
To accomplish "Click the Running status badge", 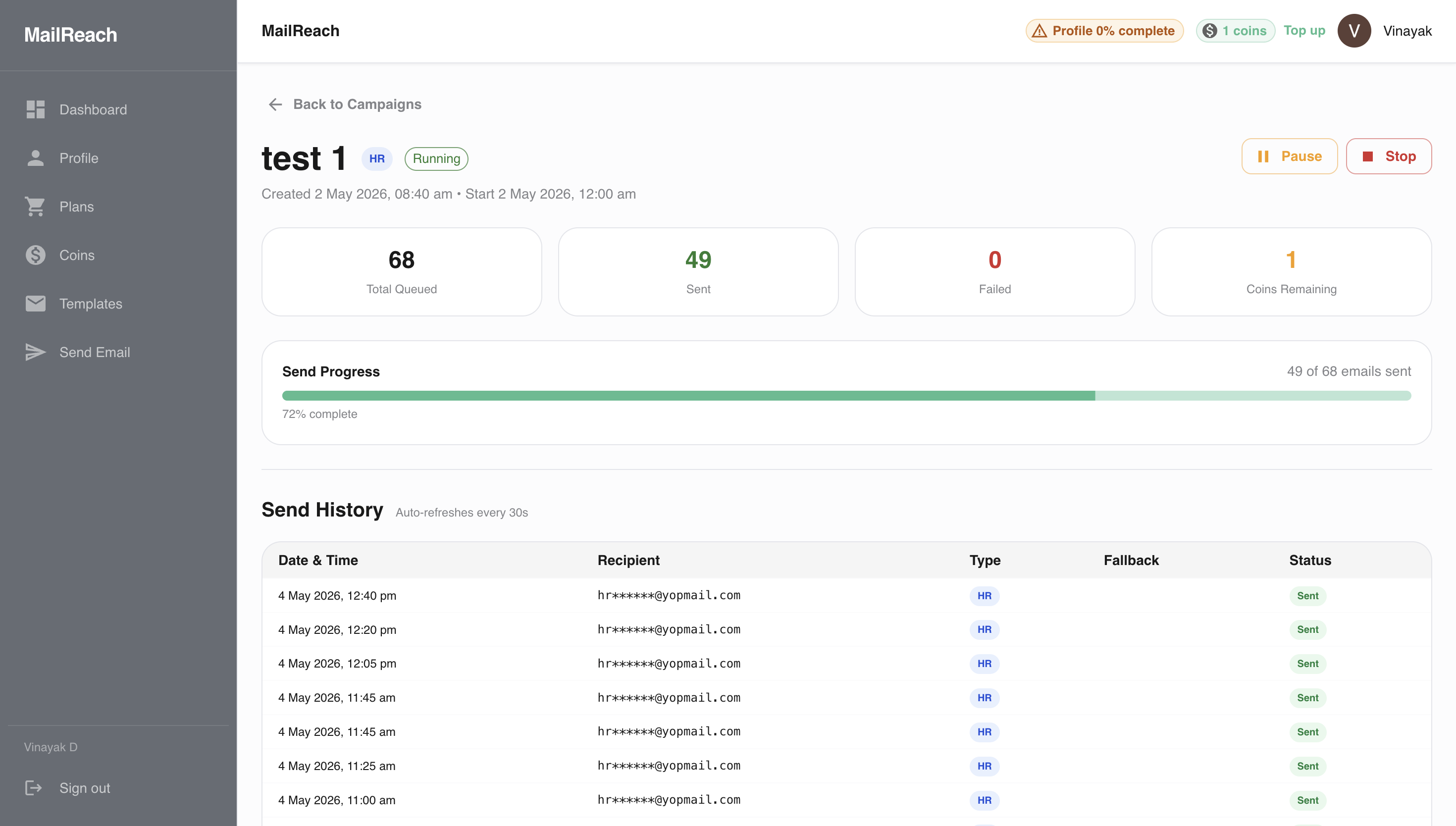I will coord(436,158).
